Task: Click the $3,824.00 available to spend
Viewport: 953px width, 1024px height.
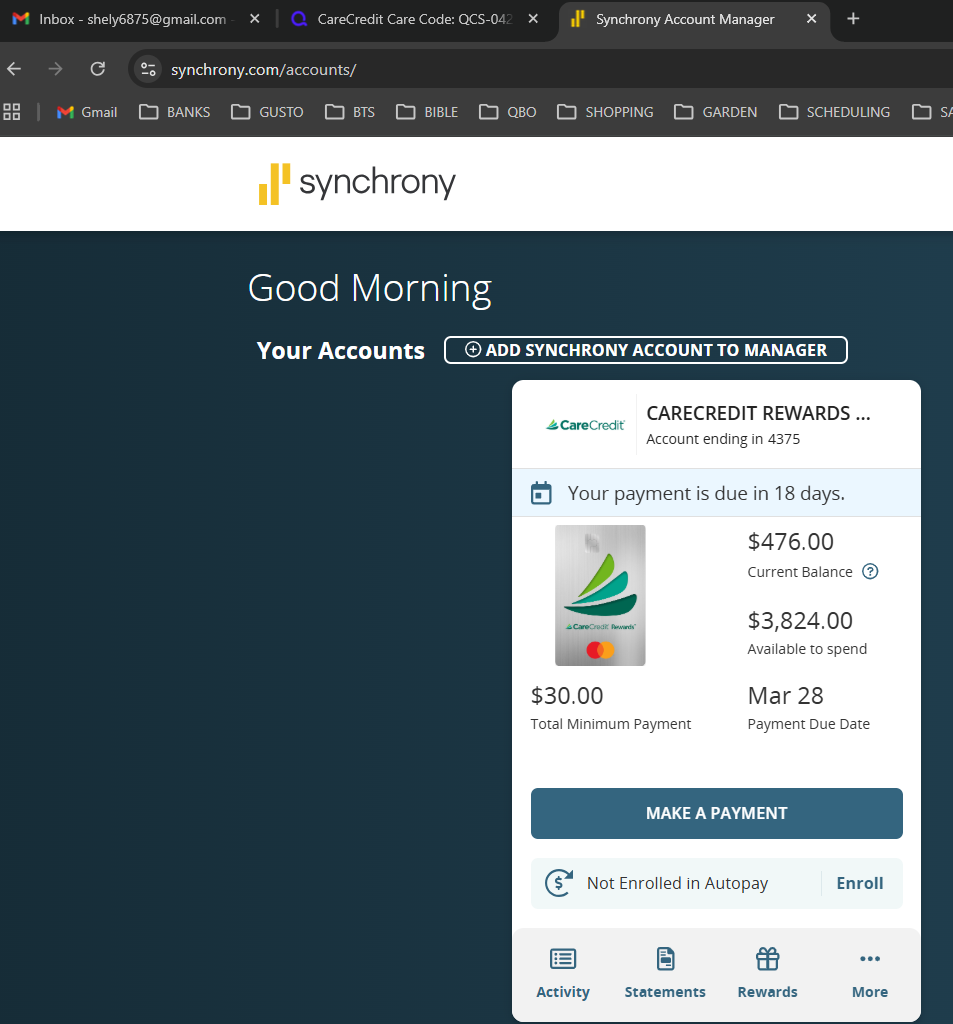Action: coord(800,620)
